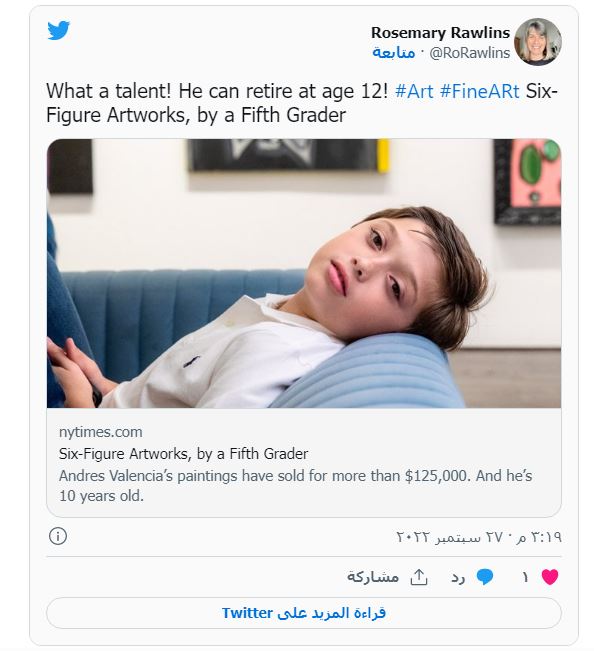Share the tweet with upload arrow icon
Screen dimensions: 594x651
coord(419,577)
